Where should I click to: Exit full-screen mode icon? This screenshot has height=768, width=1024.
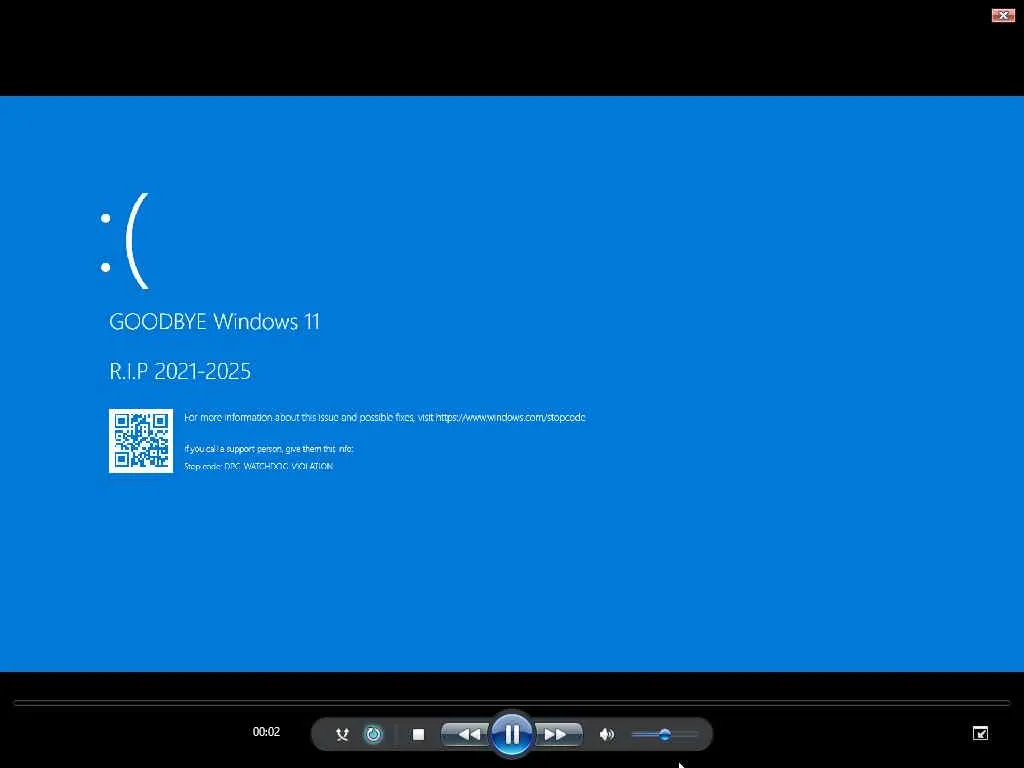click(x=980, y=733)
